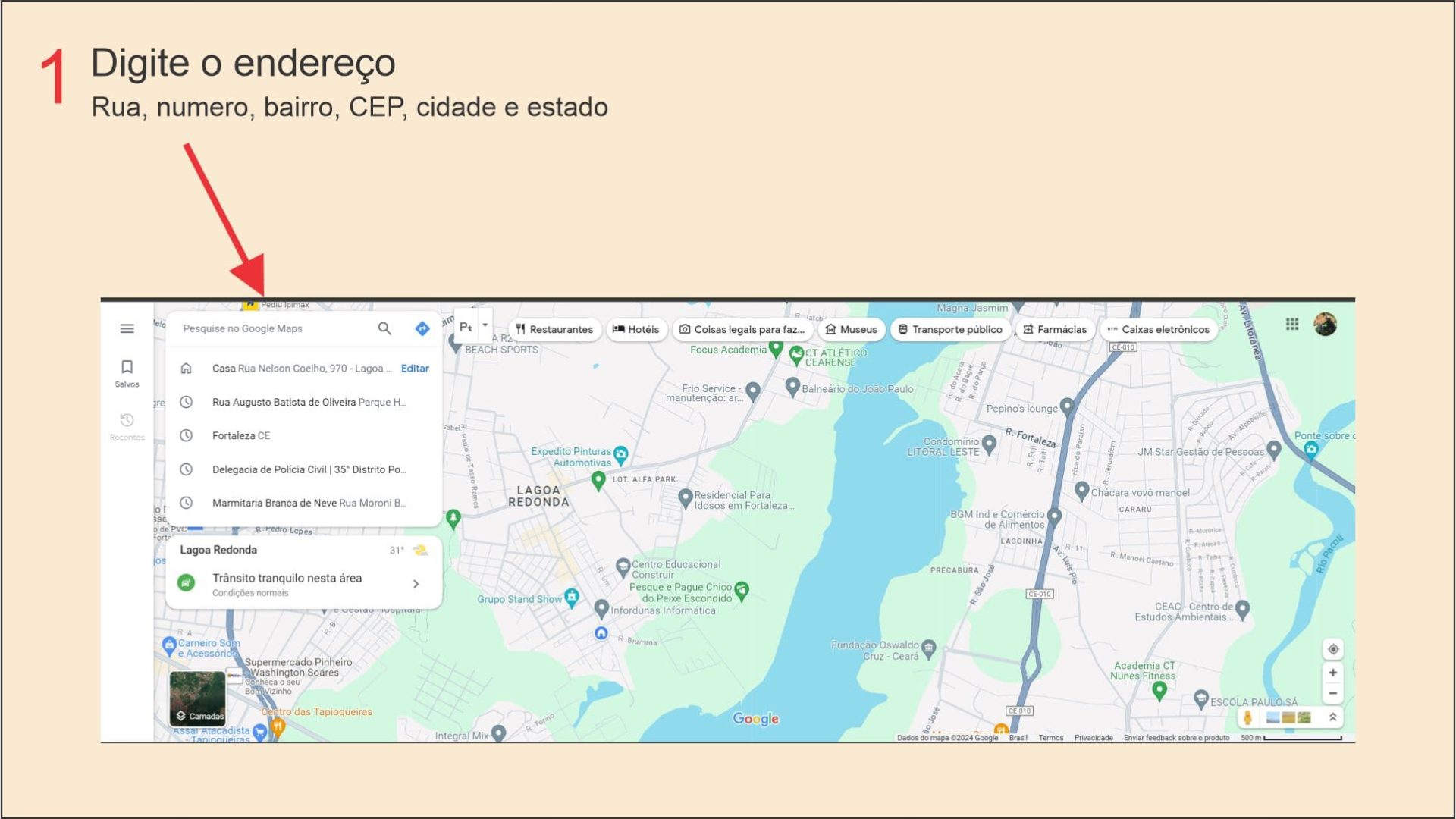Click the Grupo Stand Show pin

(x=572, y=598)
